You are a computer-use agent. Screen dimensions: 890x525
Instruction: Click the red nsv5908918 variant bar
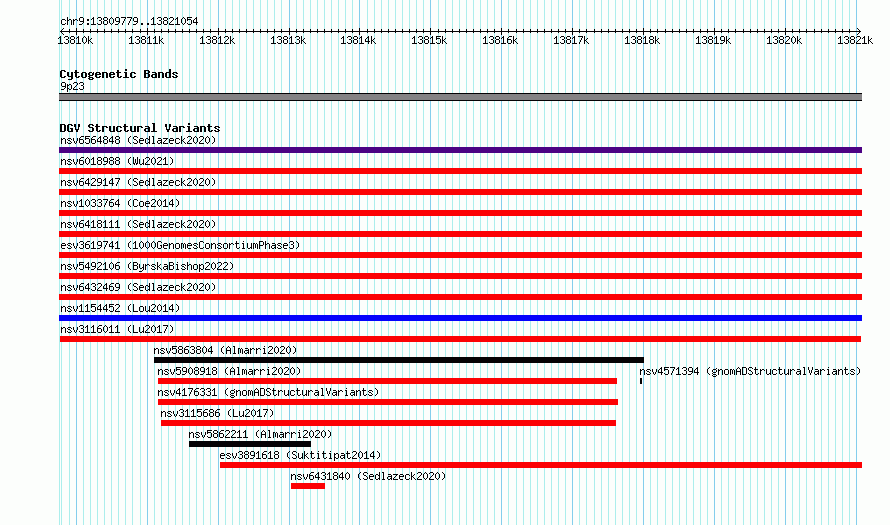pos(387,381)
